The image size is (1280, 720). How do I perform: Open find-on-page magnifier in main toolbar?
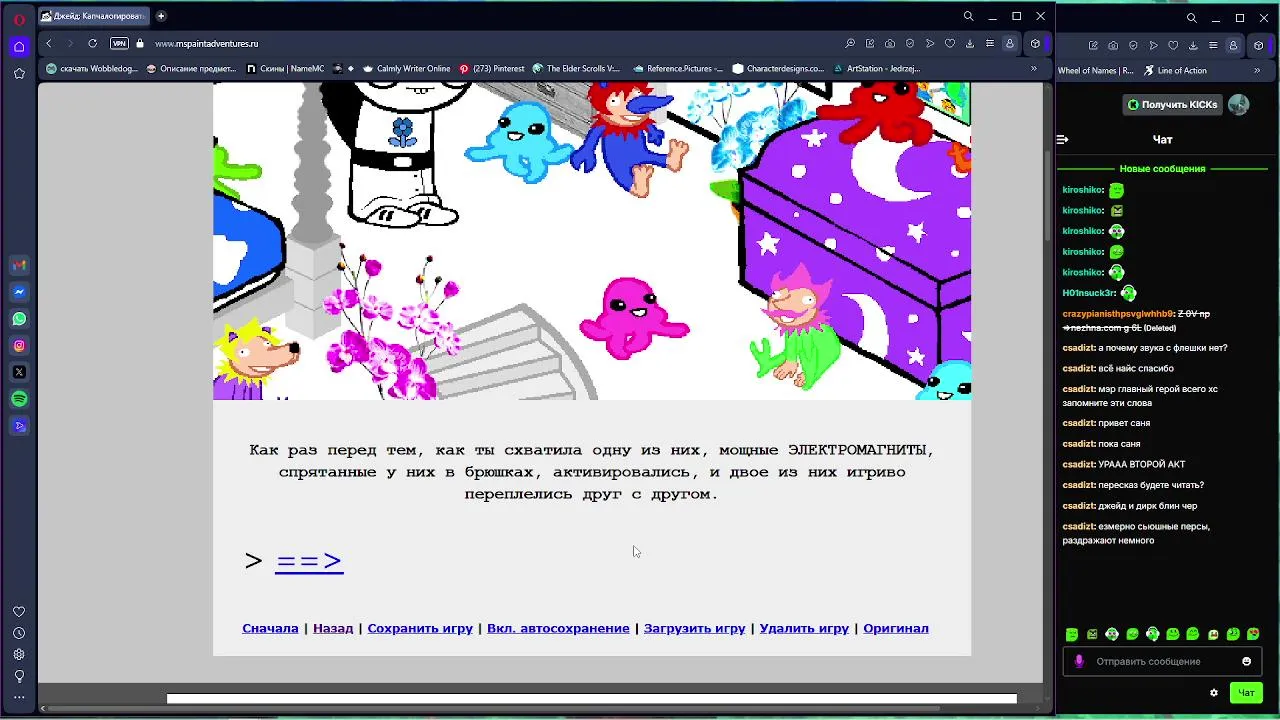(850, 43)
